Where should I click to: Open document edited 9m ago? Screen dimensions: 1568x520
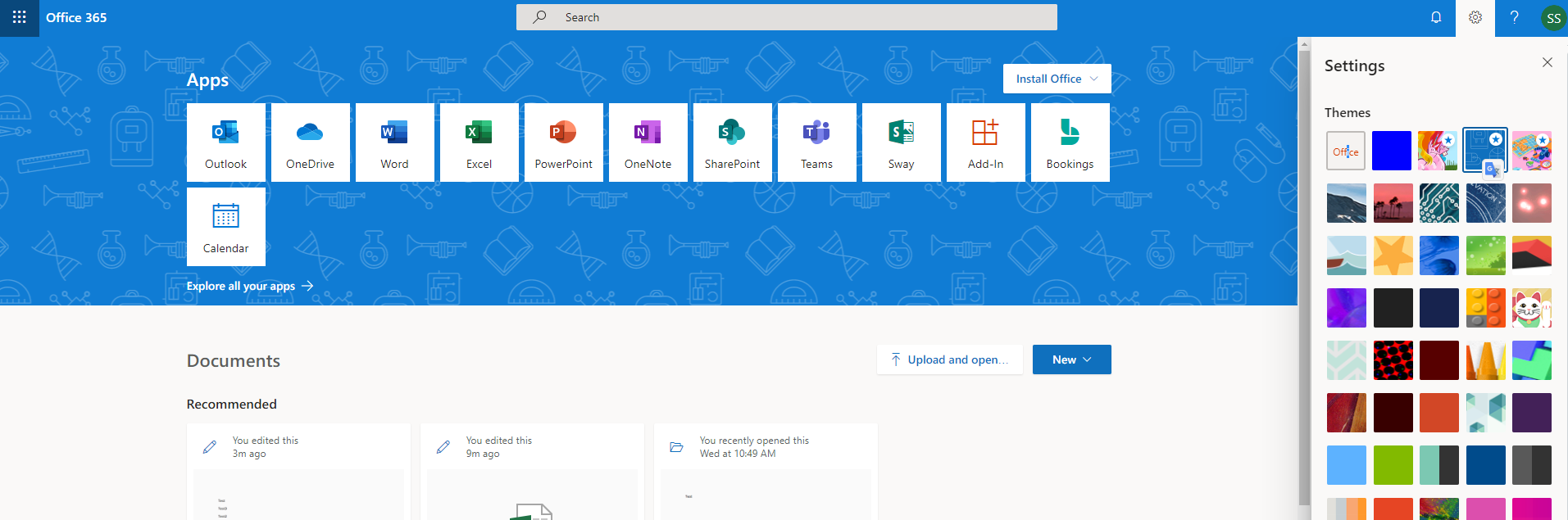[x=532, y=472]
